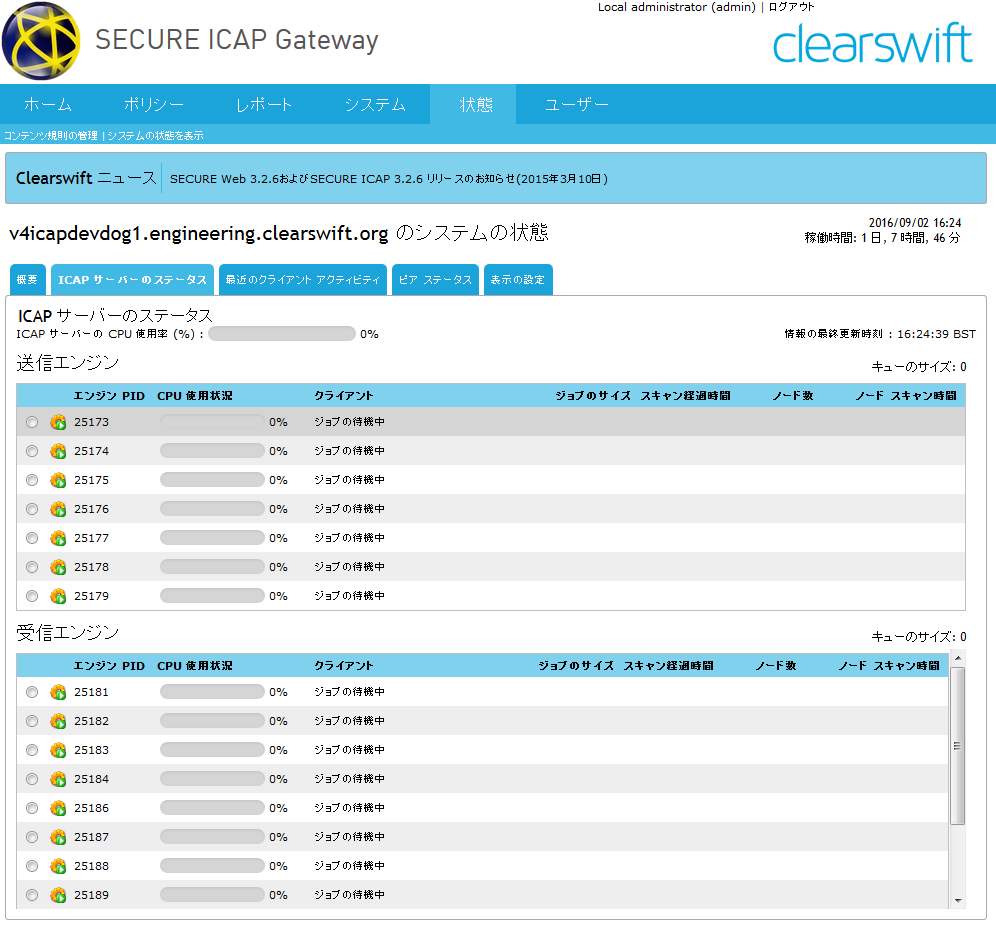The width and height of the screenshot is (996, 929).
Task: Click the 受信エンジン CPU 使用状況 column header
Action: tap(195, 665)
